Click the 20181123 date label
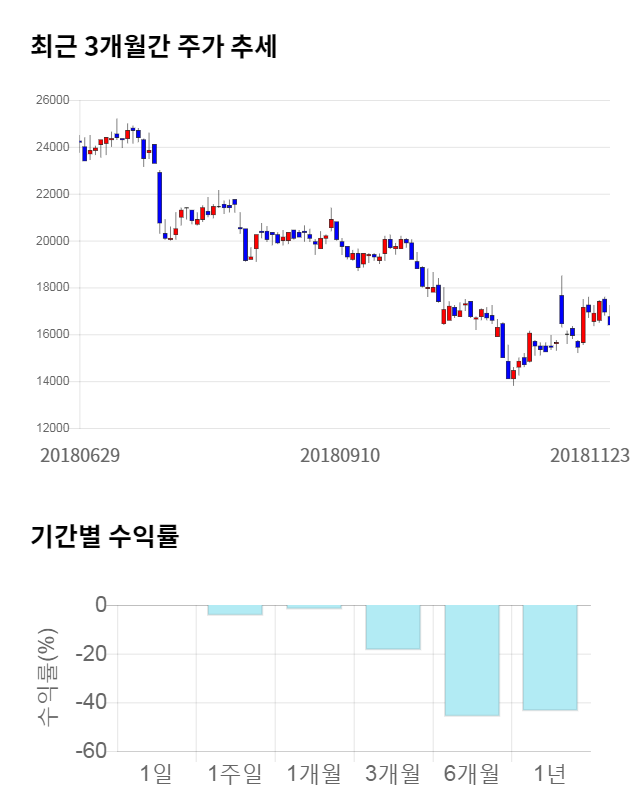Screen dimensions: 640x810 tap(590, 455)
